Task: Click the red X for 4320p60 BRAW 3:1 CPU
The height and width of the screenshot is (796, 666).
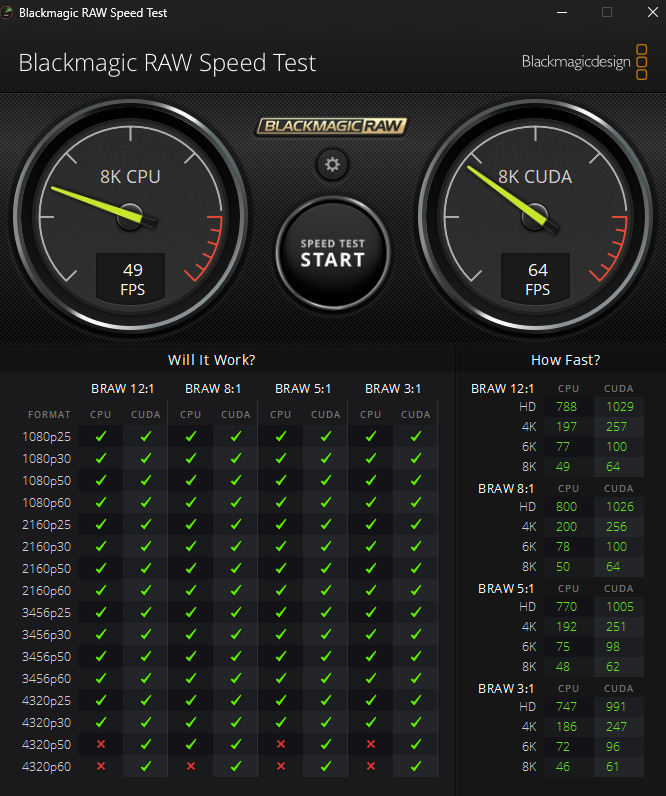Action: click(371, 766)
